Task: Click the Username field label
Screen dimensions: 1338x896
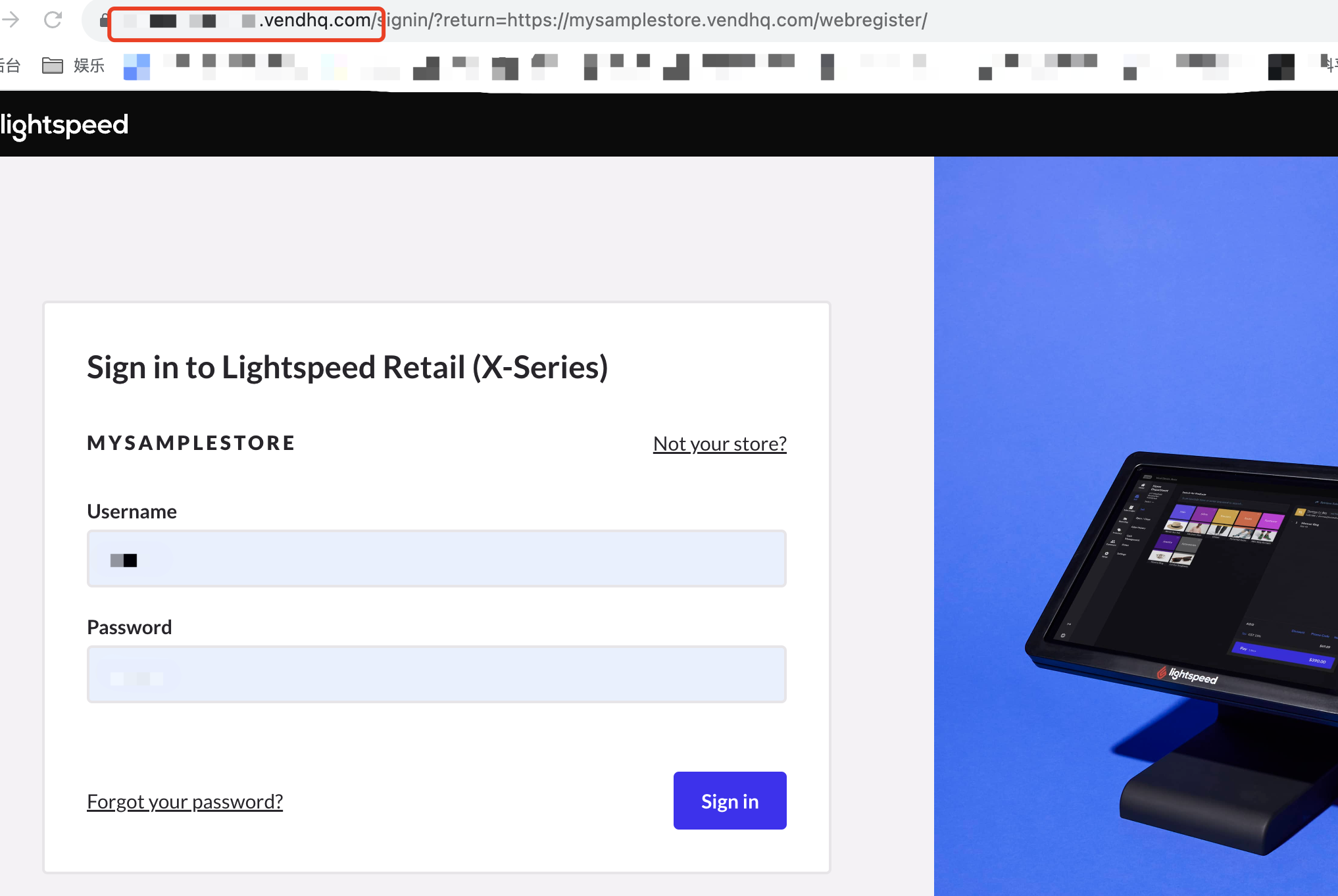Action: [132, 511]
